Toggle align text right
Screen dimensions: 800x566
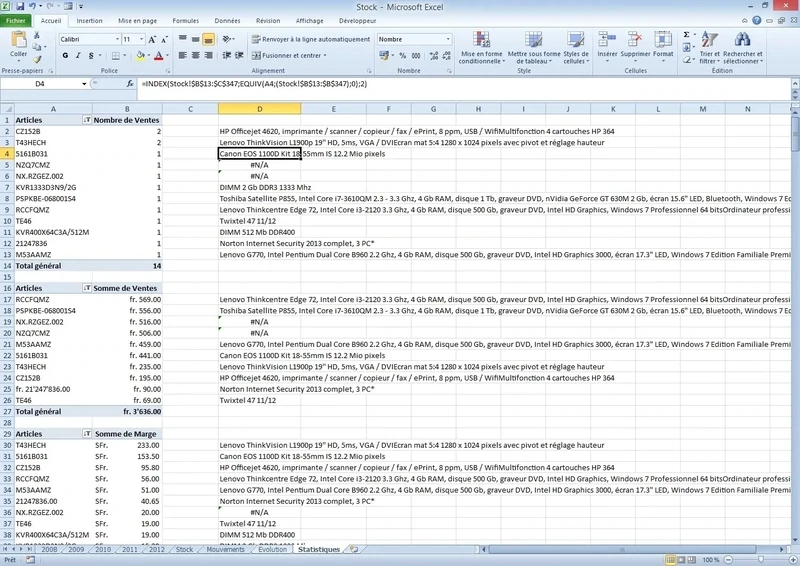click(x=208, y=55)
